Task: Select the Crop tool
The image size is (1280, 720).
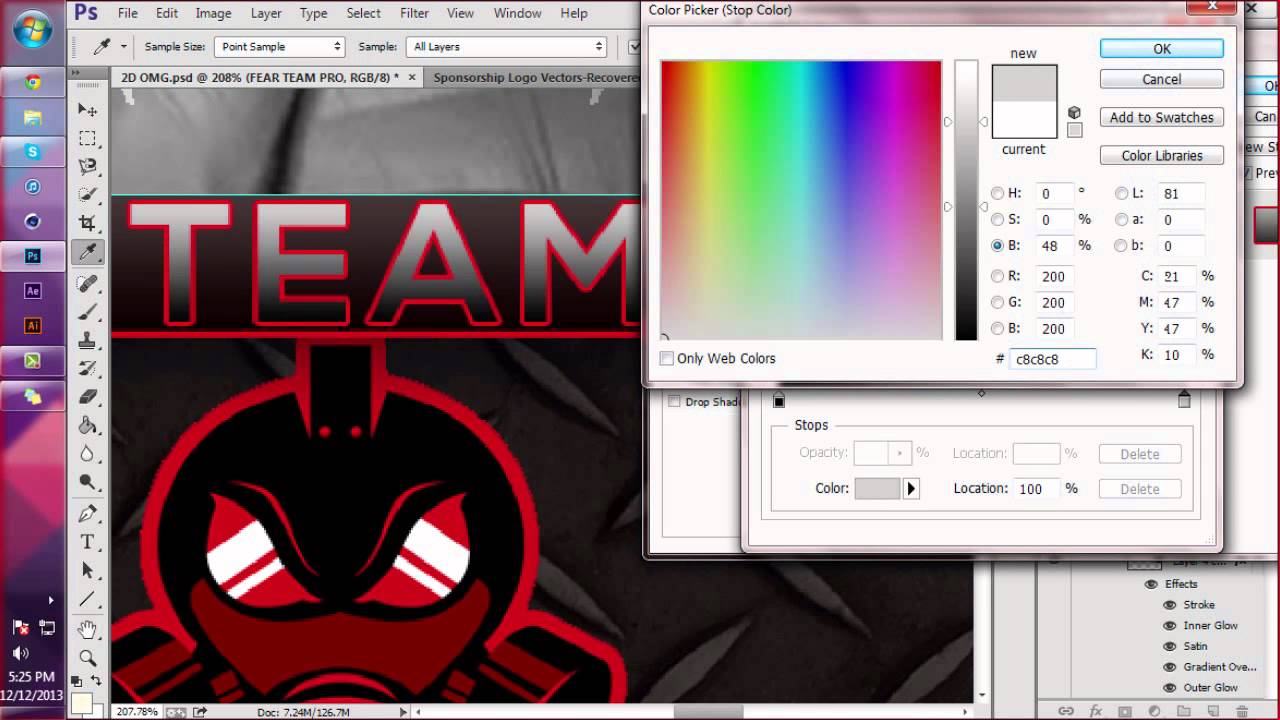Action: (x=88, y=223)
